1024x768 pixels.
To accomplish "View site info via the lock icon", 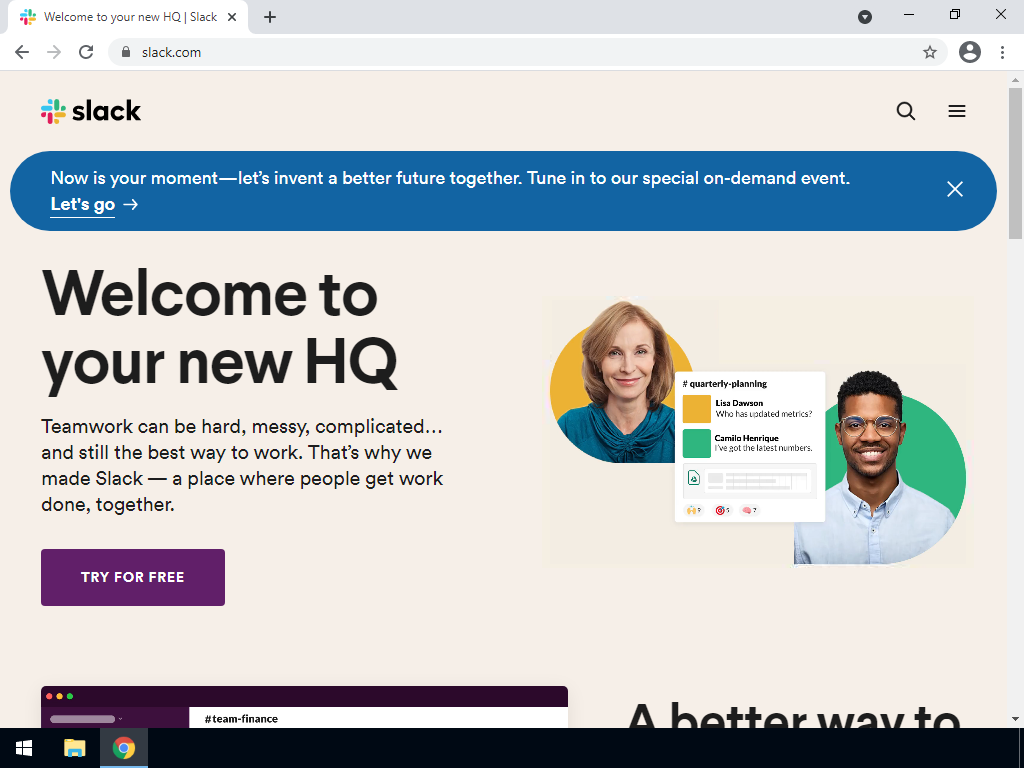I will tap(126, 52).
